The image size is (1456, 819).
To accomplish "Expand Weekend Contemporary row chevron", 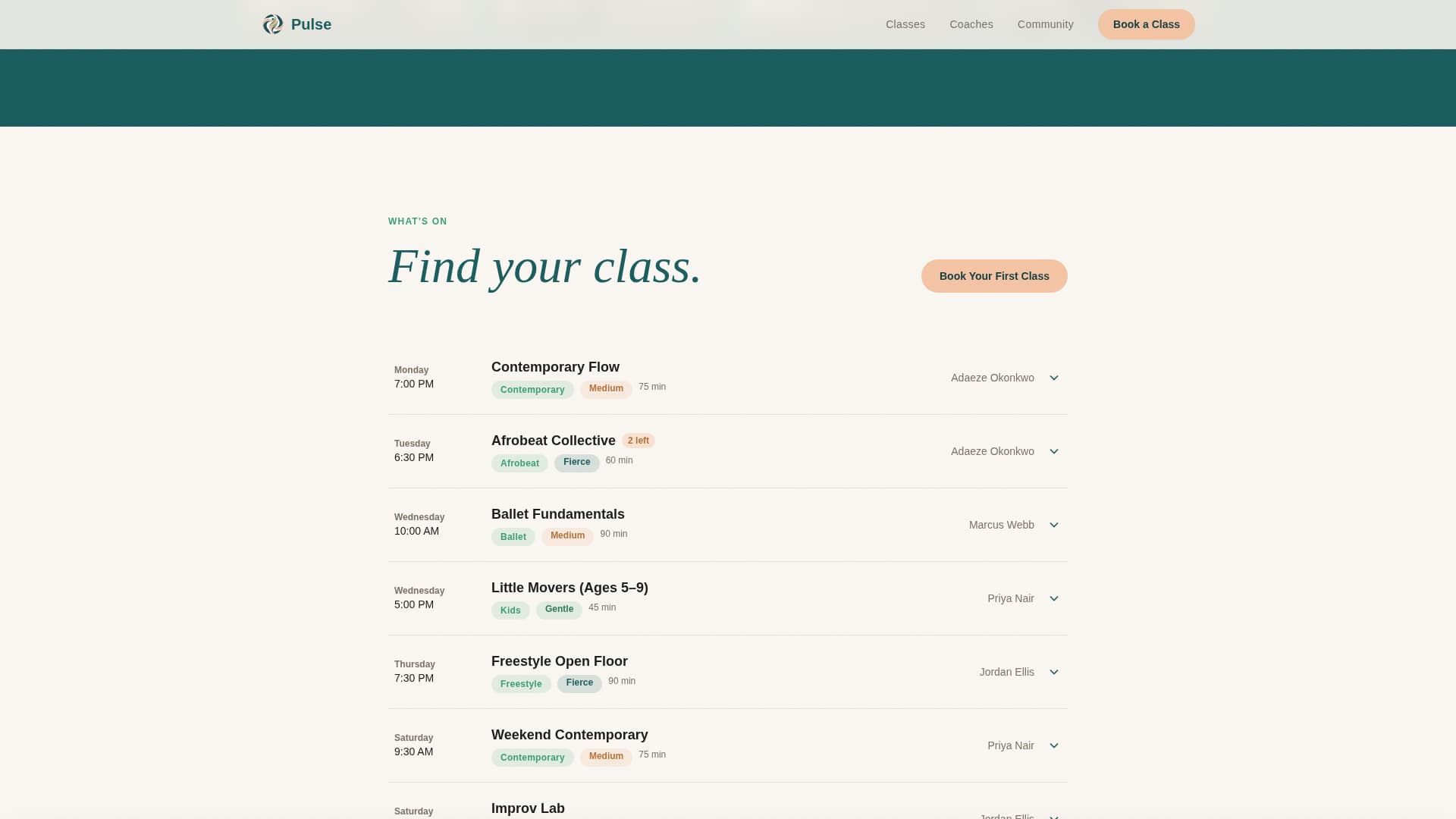I will click(x=1053, y=745).
